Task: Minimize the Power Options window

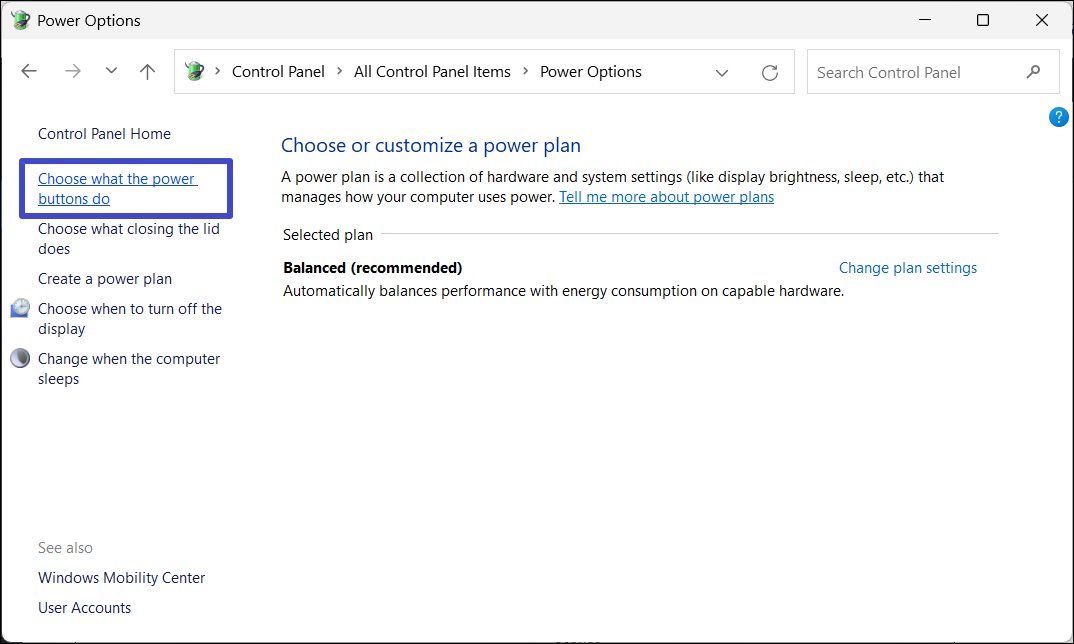Action: [925, 20]
